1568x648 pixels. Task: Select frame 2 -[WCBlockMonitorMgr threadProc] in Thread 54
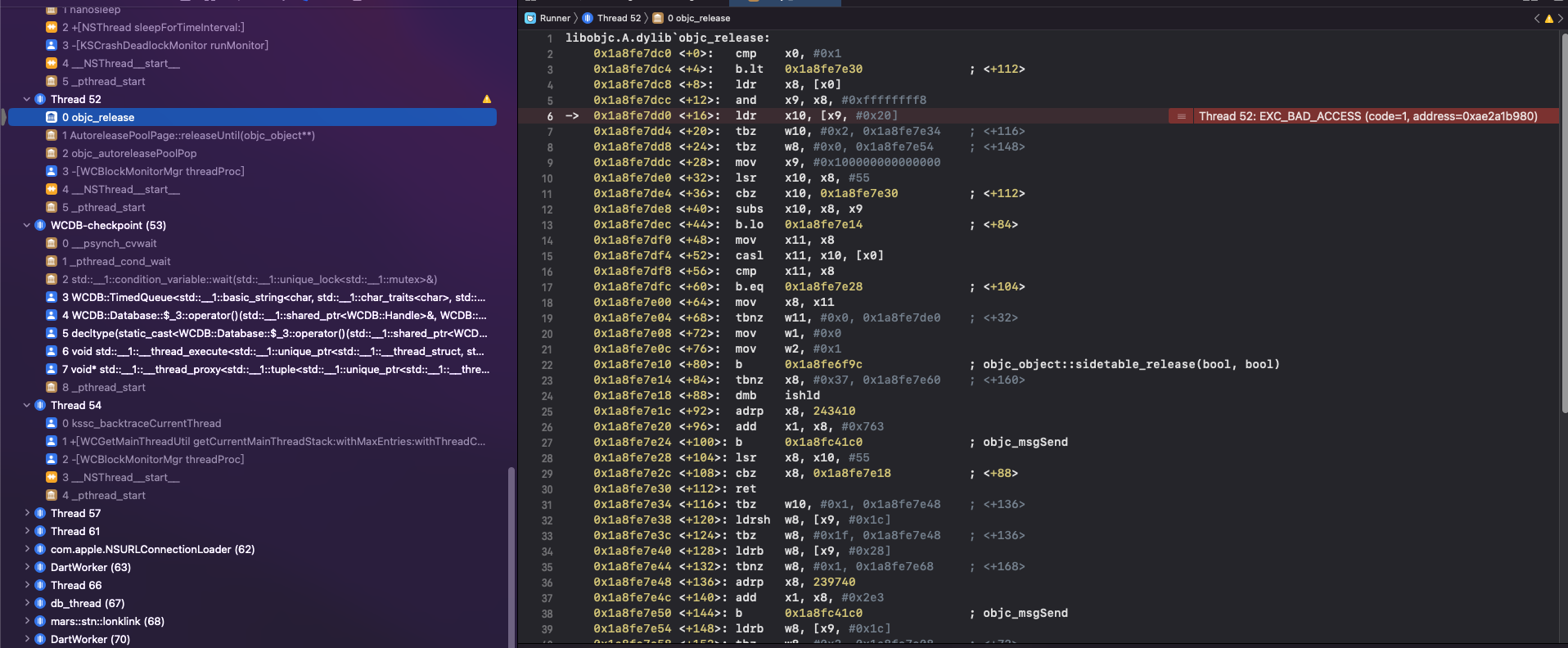pyautogui.click(x=153, y=459)
